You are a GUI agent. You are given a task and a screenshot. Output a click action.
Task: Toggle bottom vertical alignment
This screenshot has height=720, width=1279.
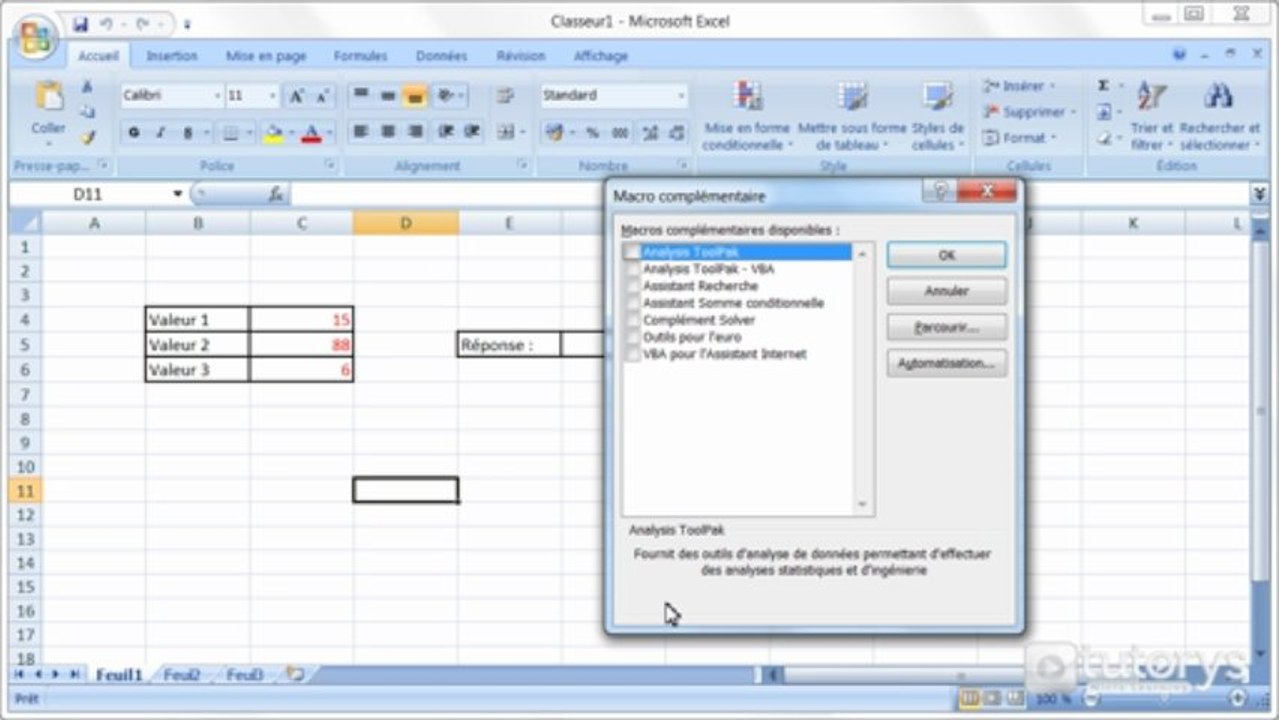(415, 96)
